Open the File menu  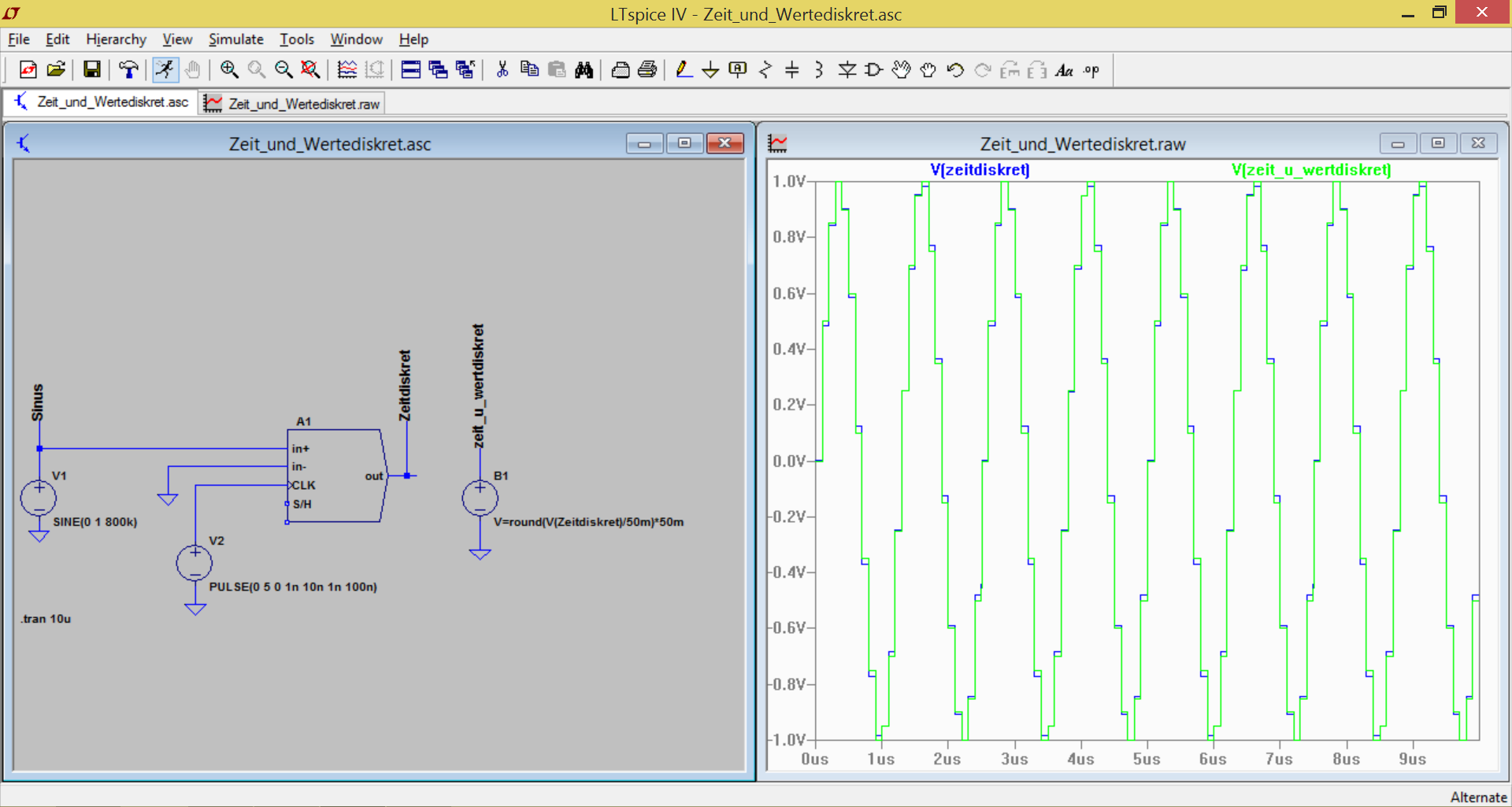click(19, 39)
